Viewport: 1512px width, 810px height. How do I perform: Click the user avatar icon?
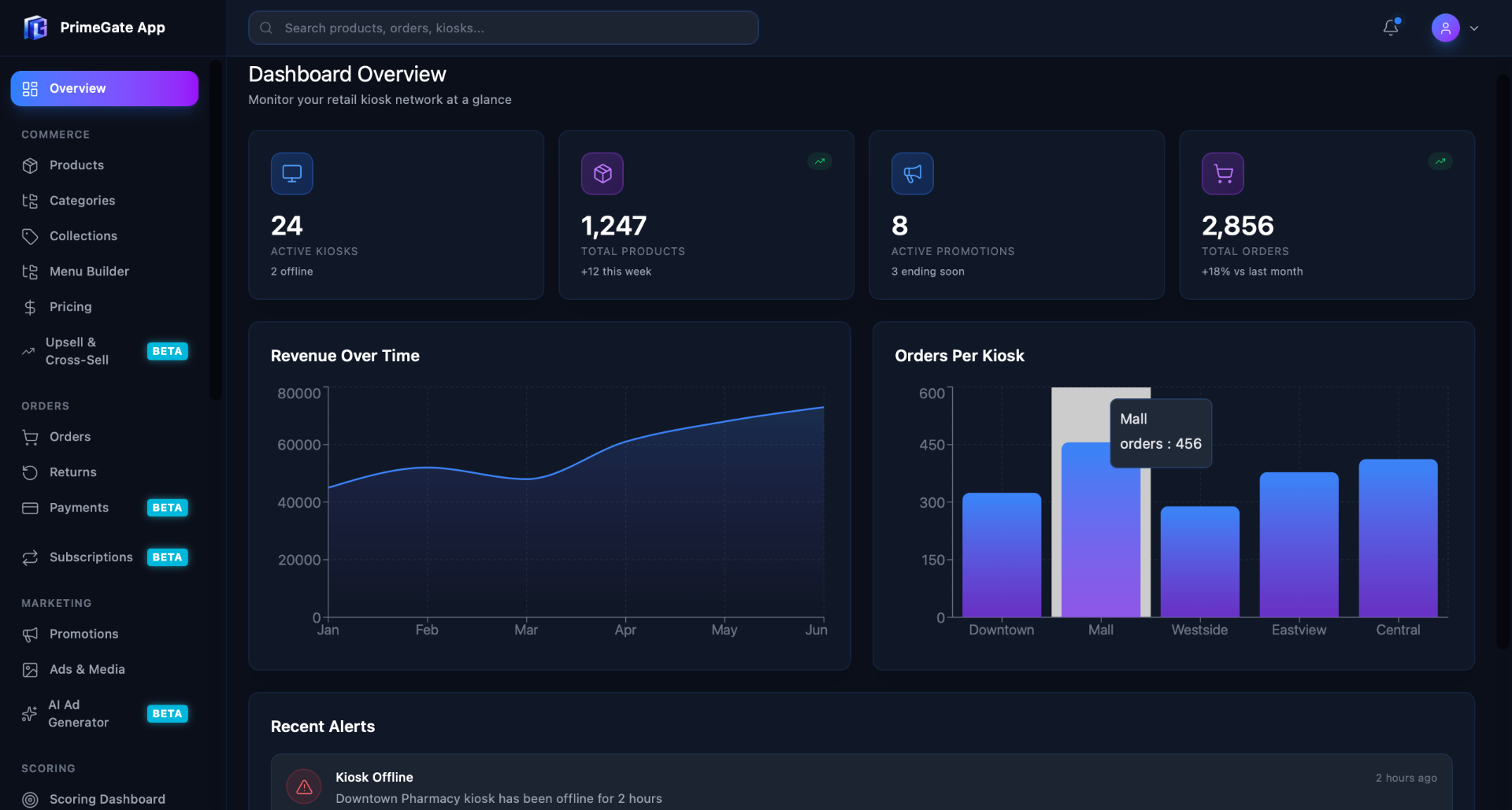(x=1445, y=28)
